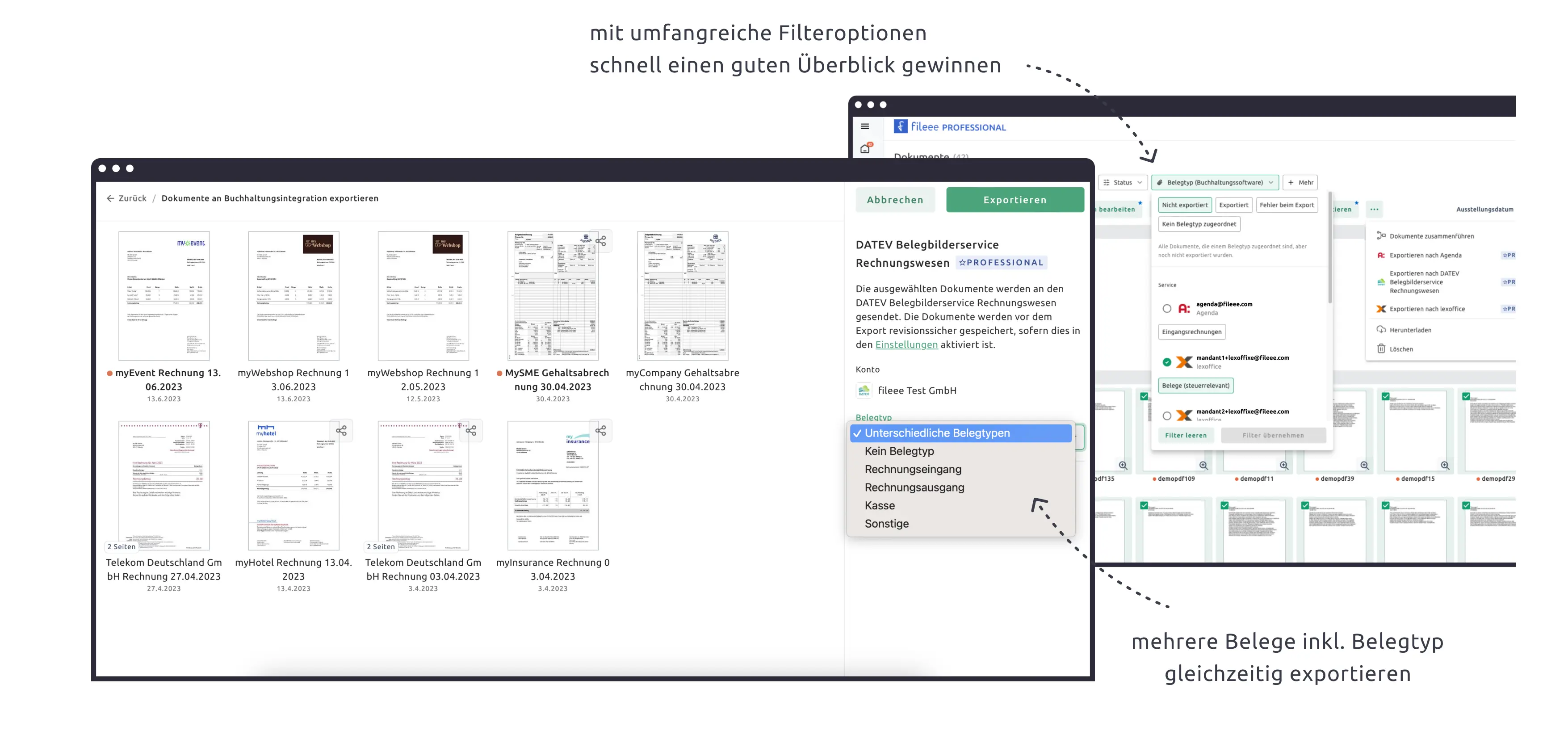Screen dimensions: 1568x756
Task: Select agenda@fileee.com service radio button
Action: 1167,309
